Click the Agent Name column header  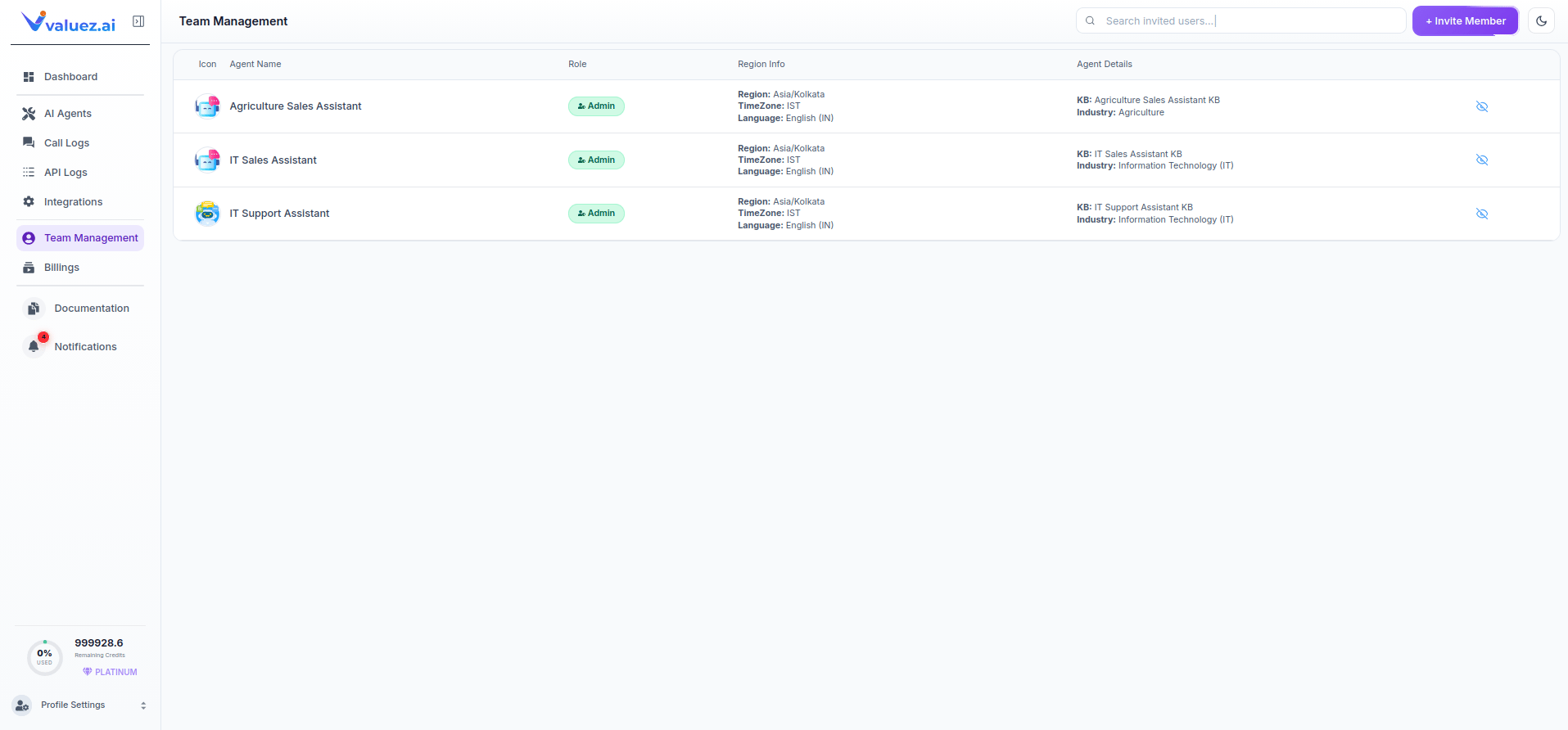pyautogui.click(x=255, y=64)
